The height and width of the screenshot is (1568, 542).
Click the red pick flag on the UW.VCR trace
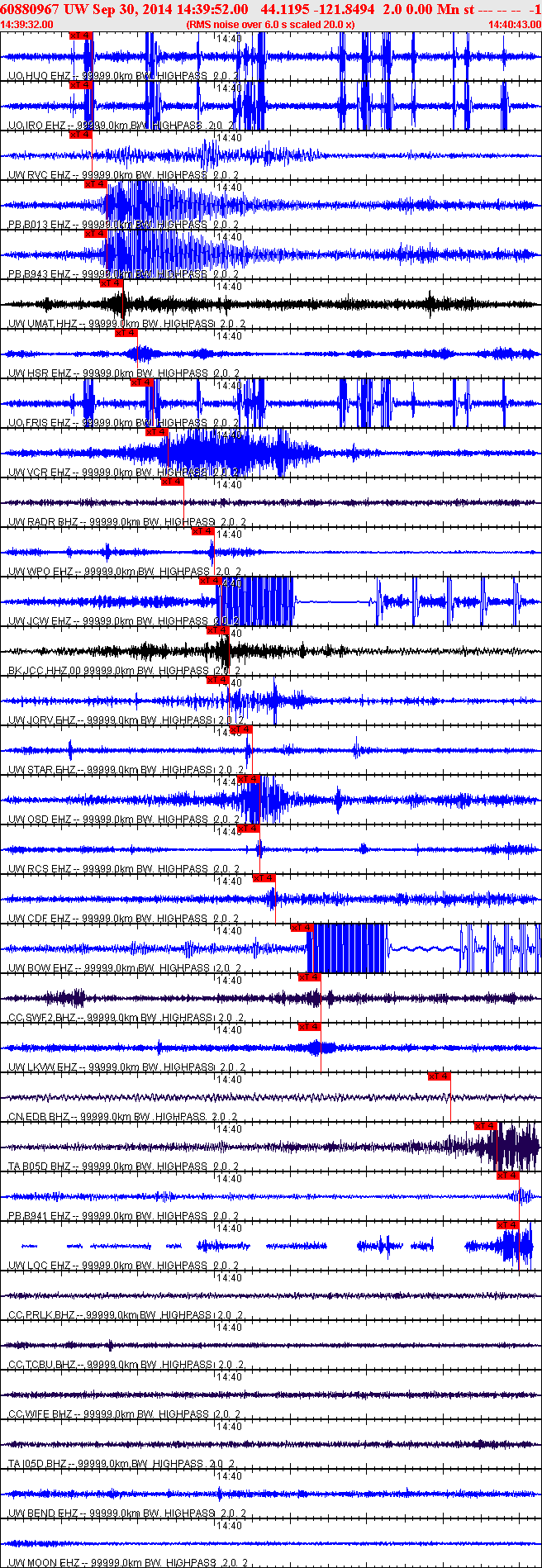click(157, 432)
